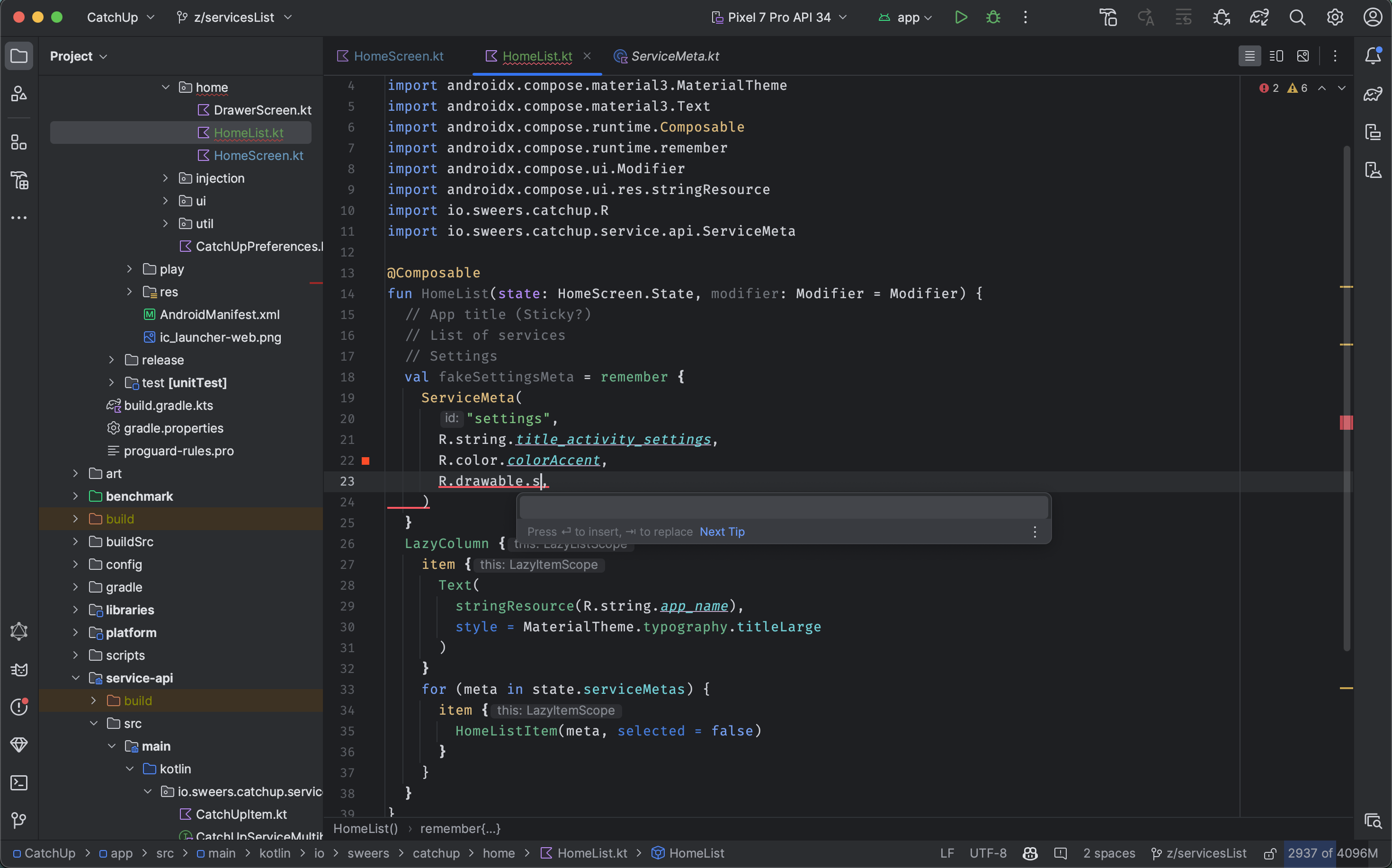Open the Terminal tool window

coord(19,782)
